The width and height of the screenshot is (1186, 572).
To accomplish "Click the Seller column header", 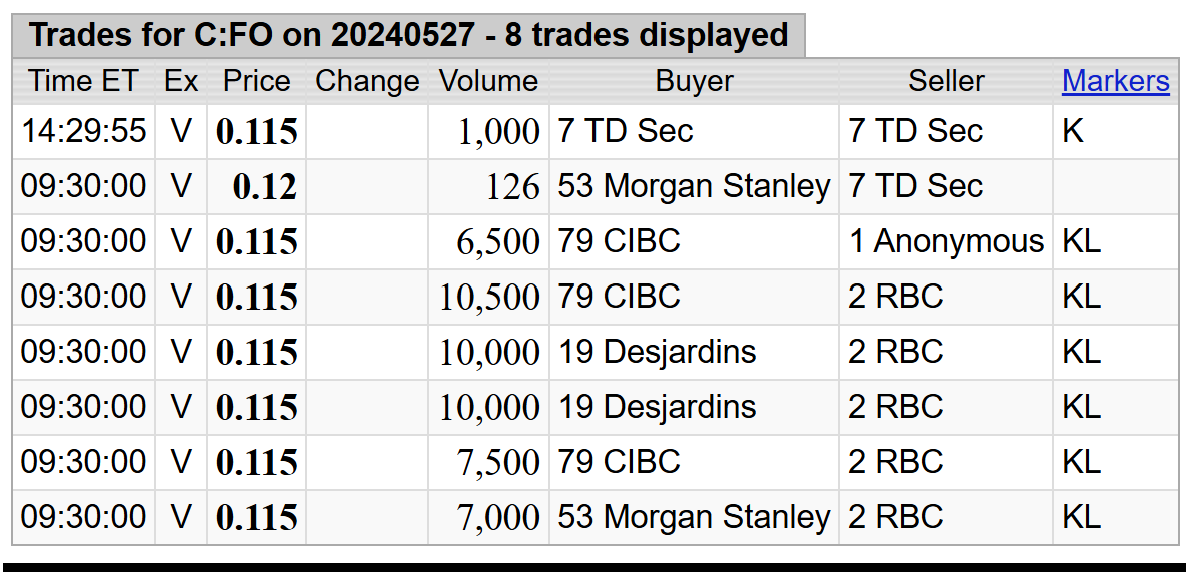I will (x=945, y=81).
